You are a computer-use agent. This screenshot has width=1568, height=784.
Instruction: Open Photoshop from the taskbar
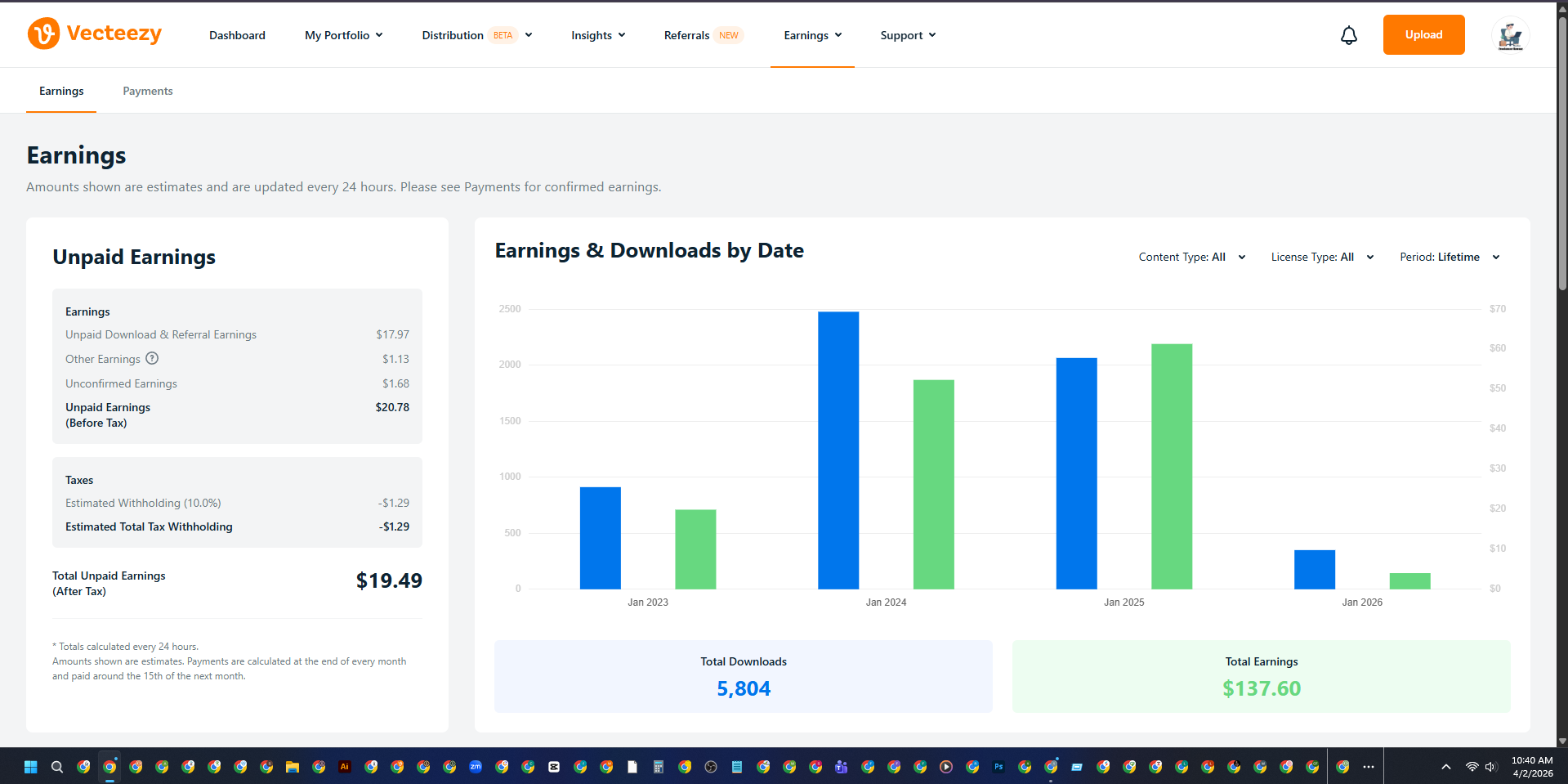[x=998, y=767]
